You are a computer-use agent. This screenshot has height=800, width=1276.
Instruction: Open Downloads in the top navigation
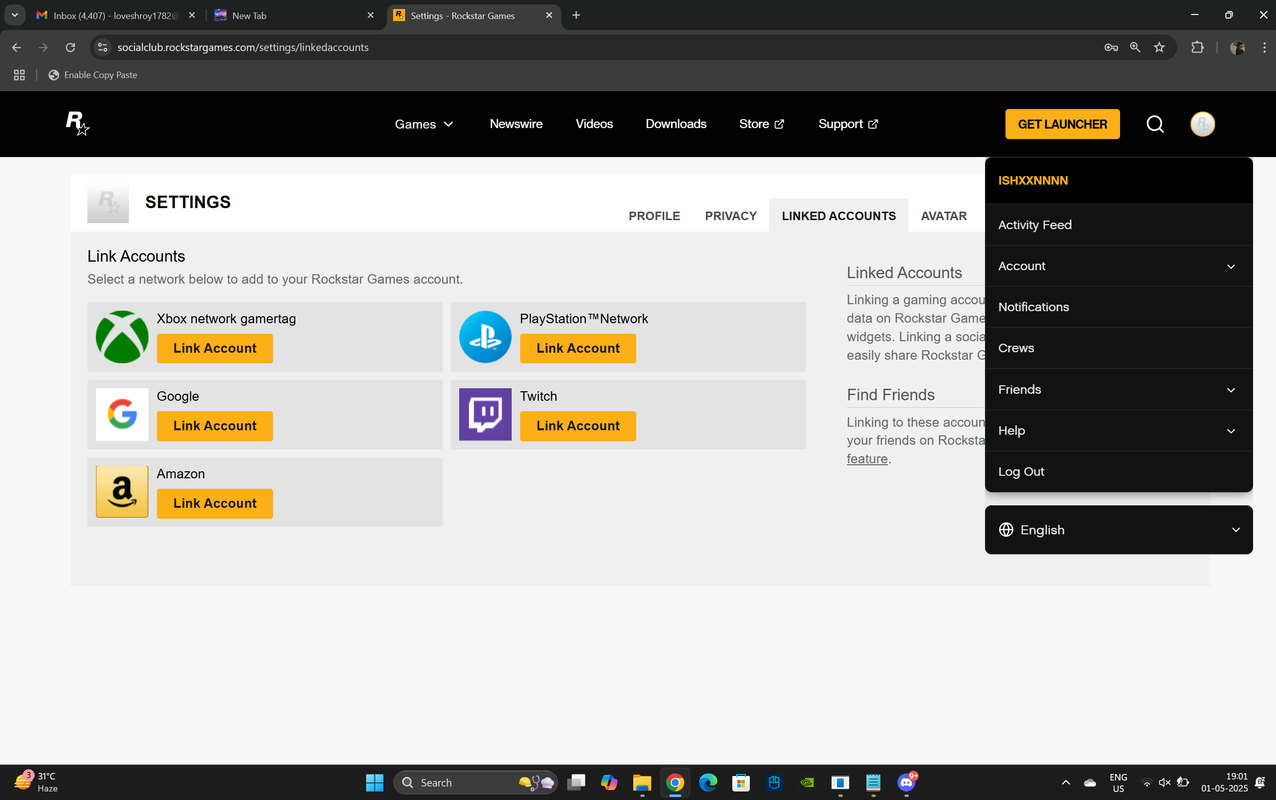pyautogui.click(x=676, y=124)
